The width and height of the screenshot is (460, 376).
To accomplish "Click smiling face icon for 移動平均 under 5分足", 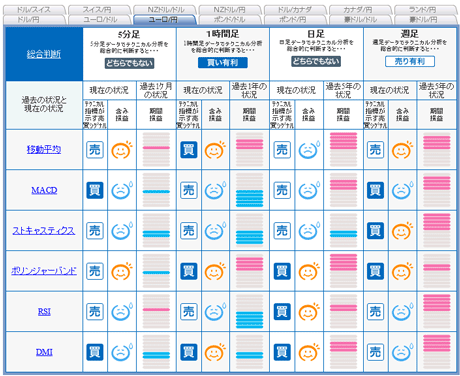I will coord(122,150).
